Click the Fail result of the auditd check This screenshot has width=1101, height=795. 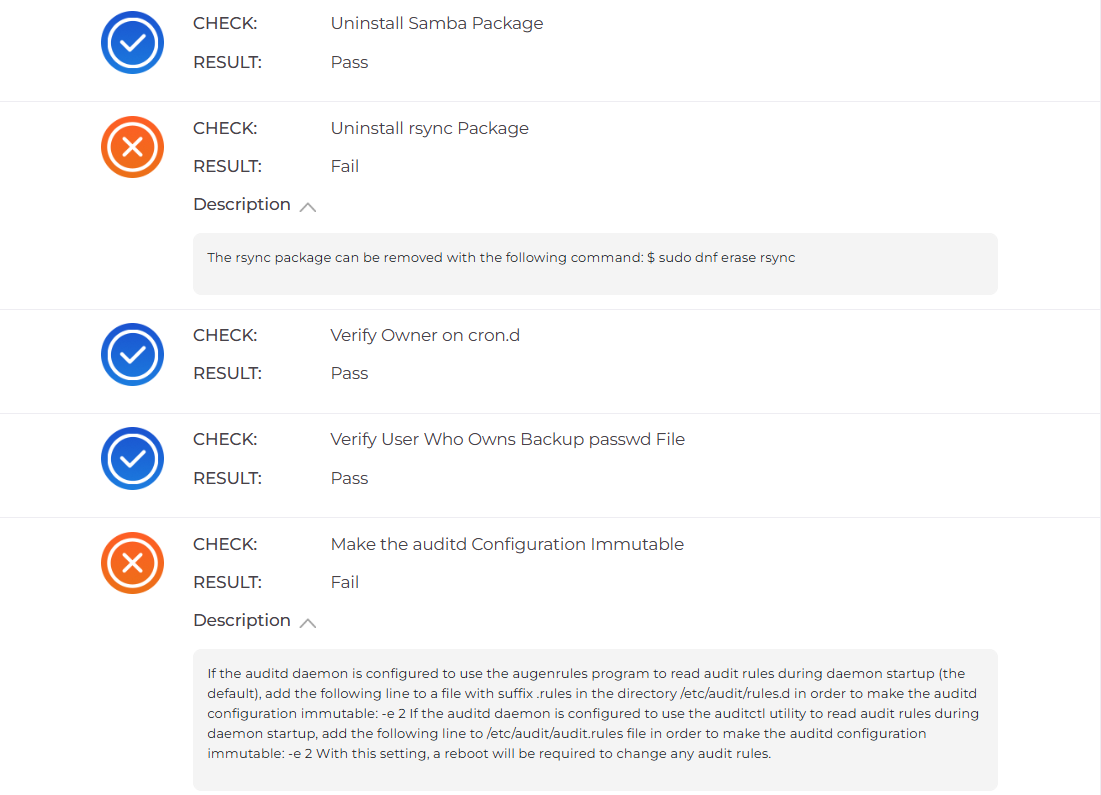[344, 582]
